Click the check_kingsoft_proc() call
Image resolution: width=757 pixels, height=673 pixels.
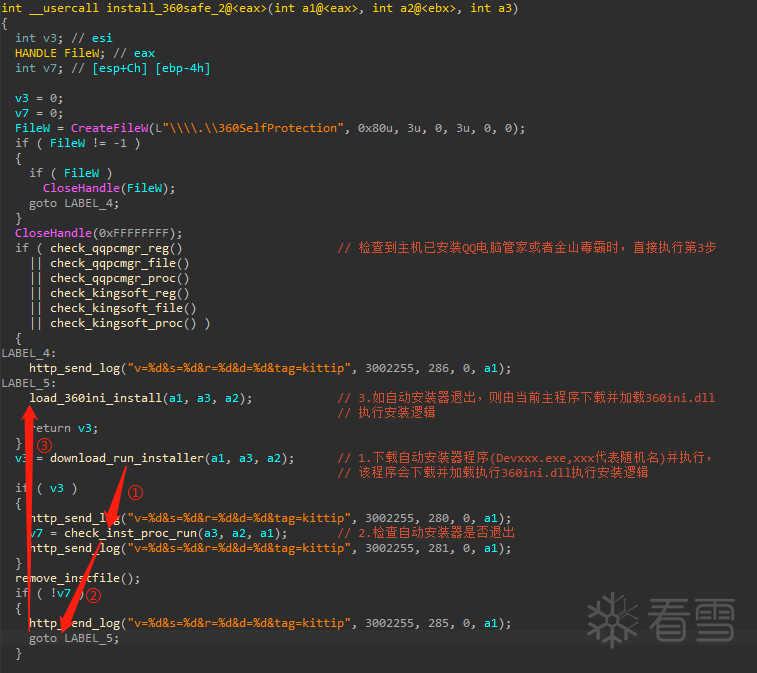pyautogui.click(x=123, y=323)
